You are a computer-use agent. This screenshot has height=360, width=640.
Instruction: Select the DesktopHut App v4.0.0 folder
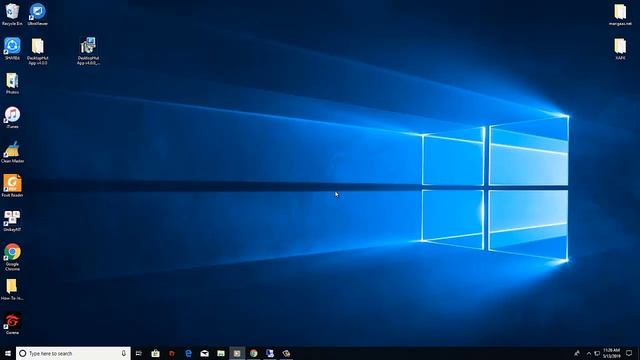[38, 51]
